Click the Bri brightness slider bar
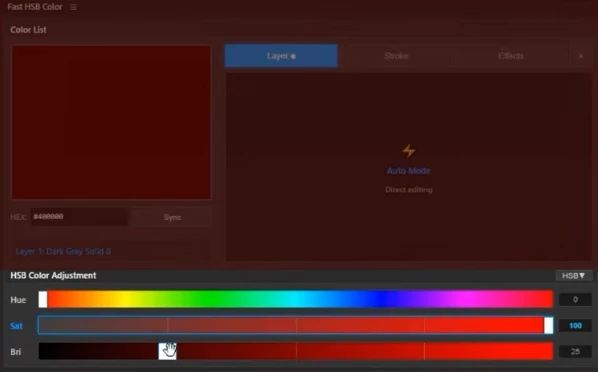 [296, 351]
